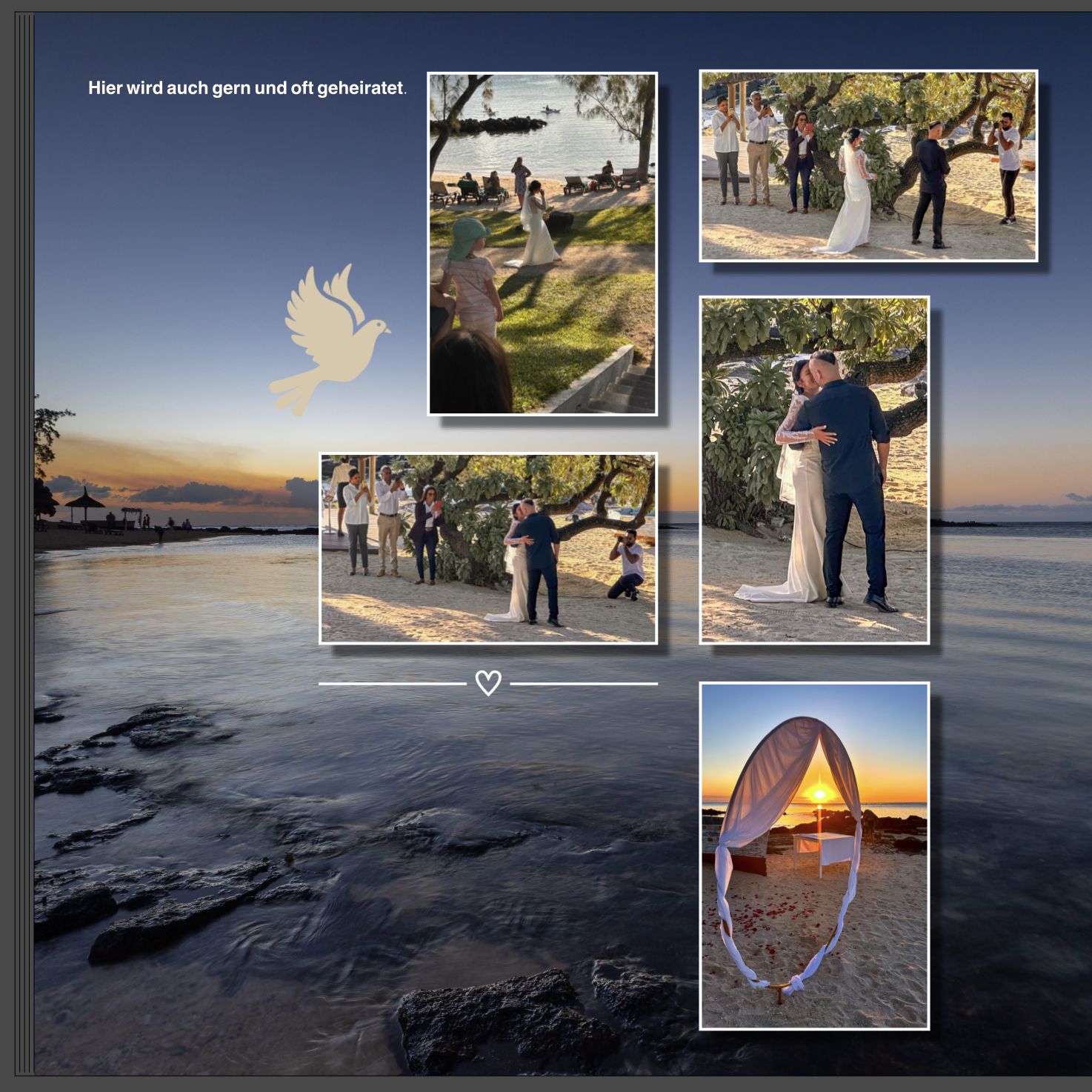1092x1092 pixels.
Task: Select the photo of the bride on the lawn with a child in a green hat
Action: (542, 244)
